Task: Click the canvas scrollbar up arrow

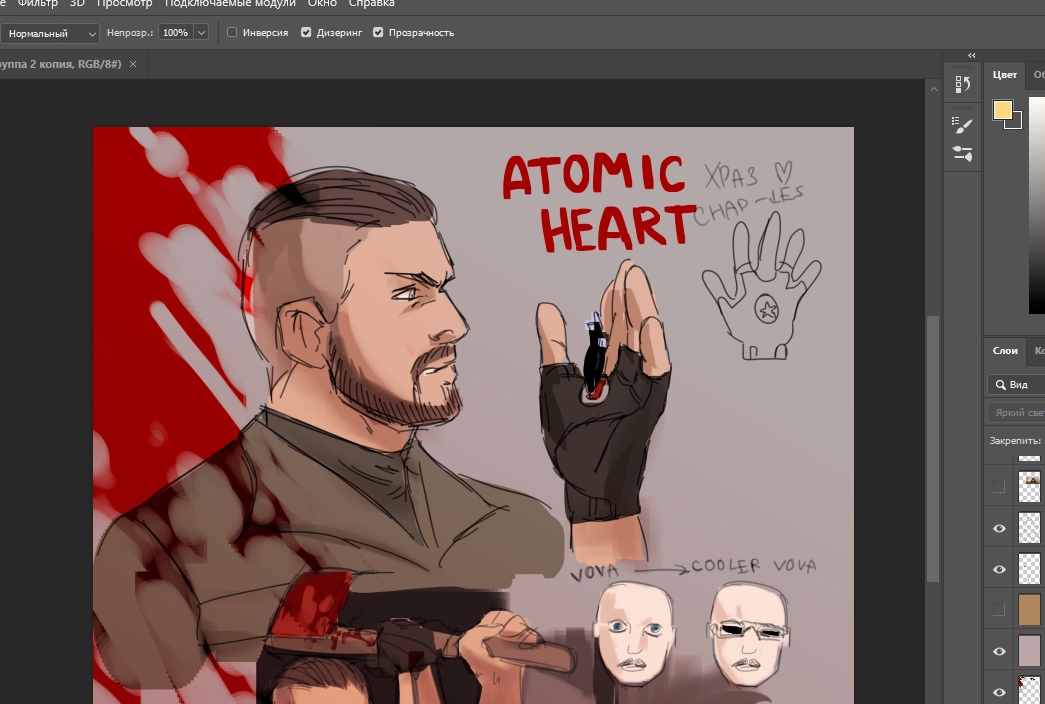Action: coord(933,89)
